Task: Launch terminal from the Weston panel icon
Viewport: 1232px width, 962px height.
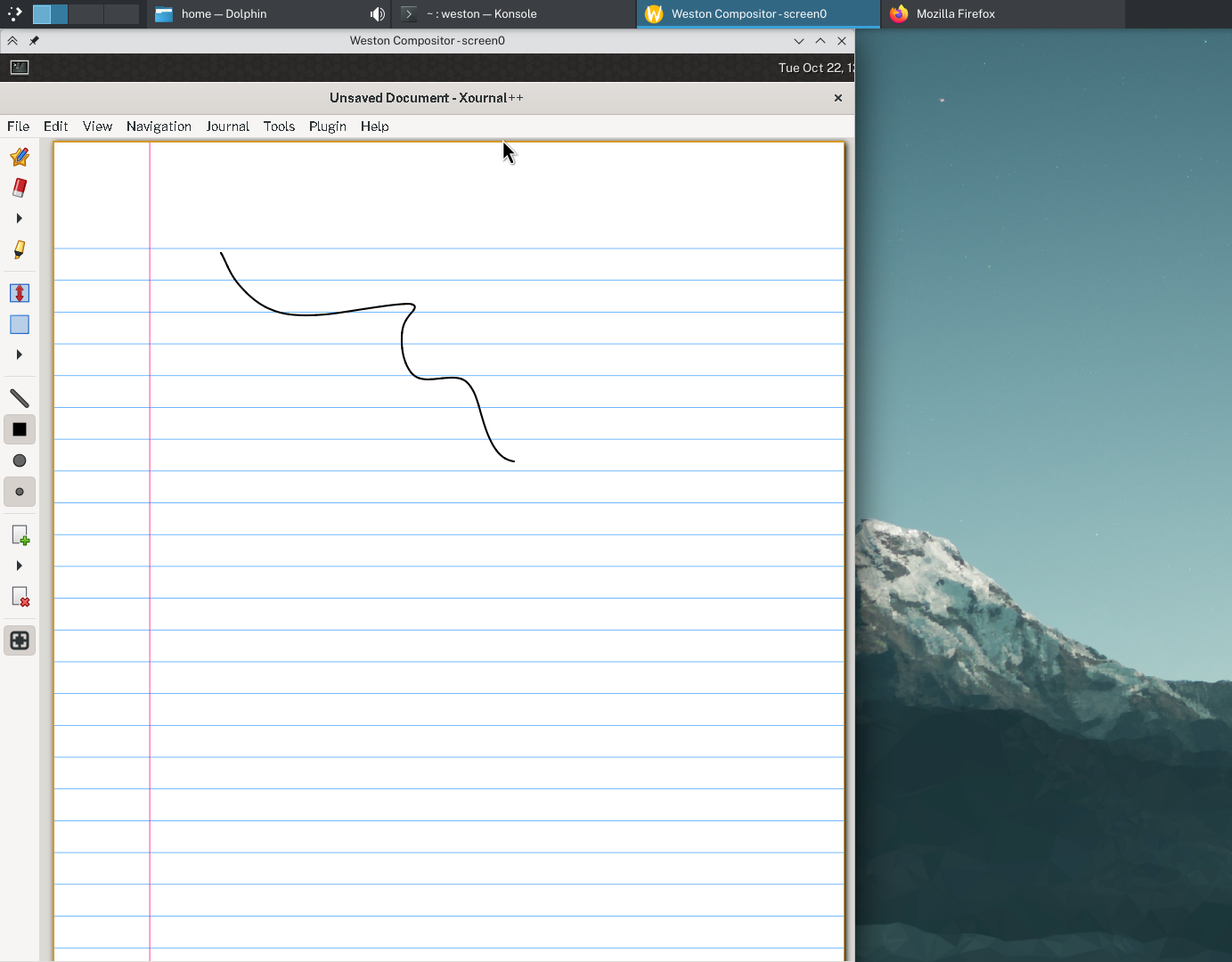Action: click(x=20, y=68)
